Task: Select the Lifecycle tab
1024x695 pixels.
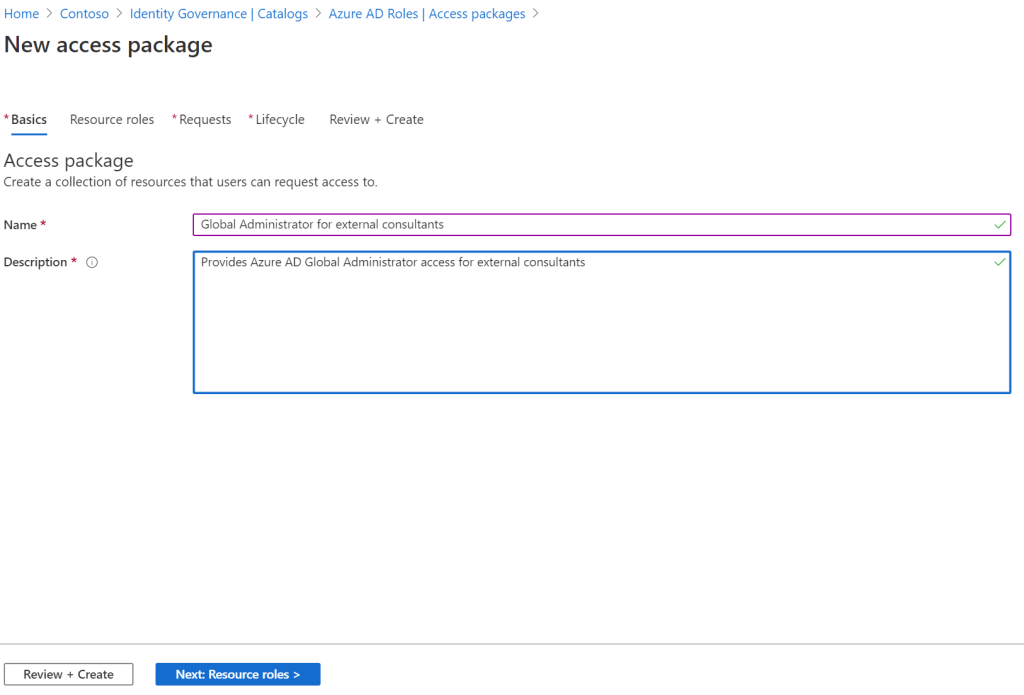Action: [279, 120]
